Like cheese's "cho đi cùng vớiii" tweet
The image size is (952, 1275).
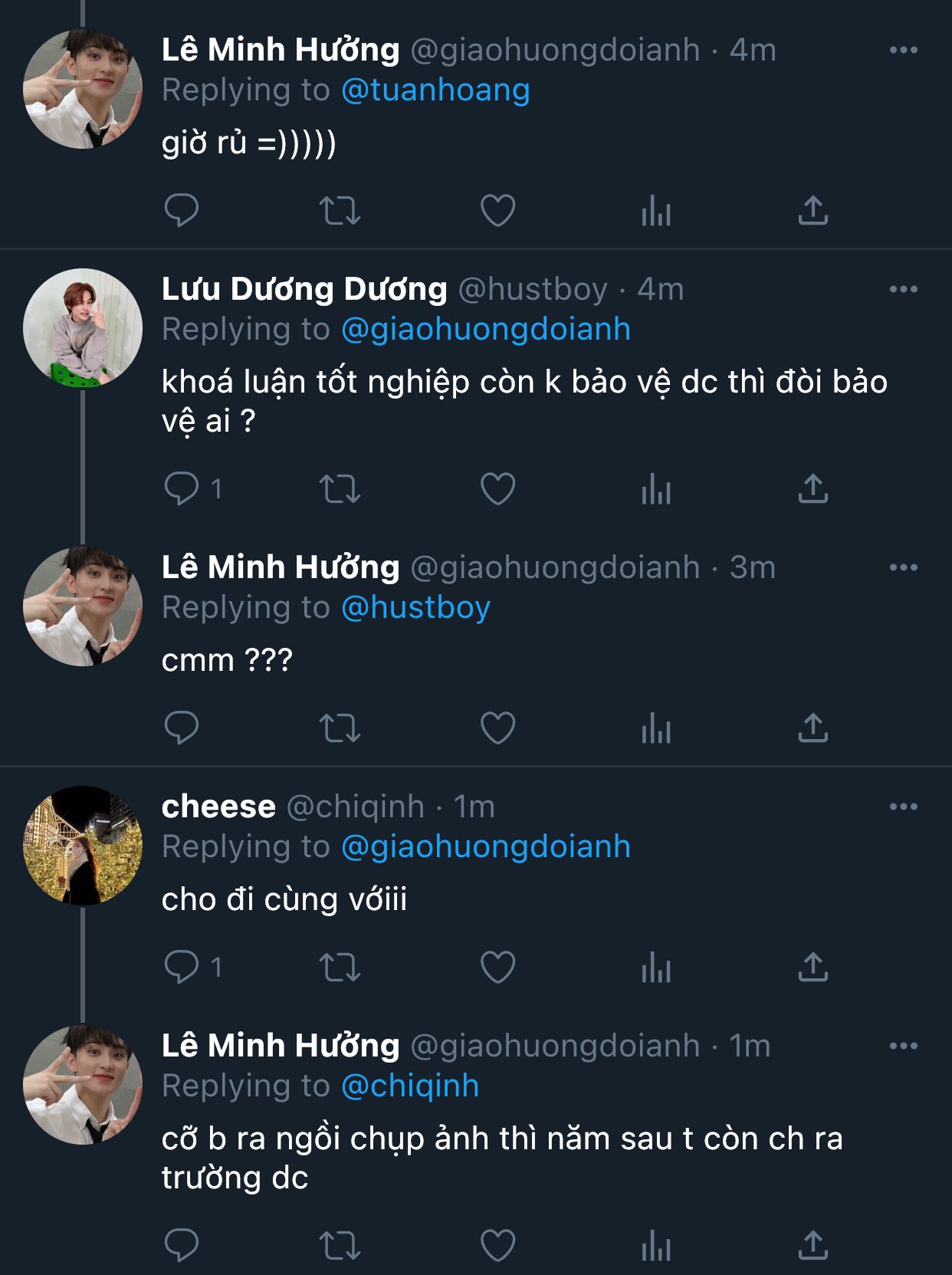497,967
